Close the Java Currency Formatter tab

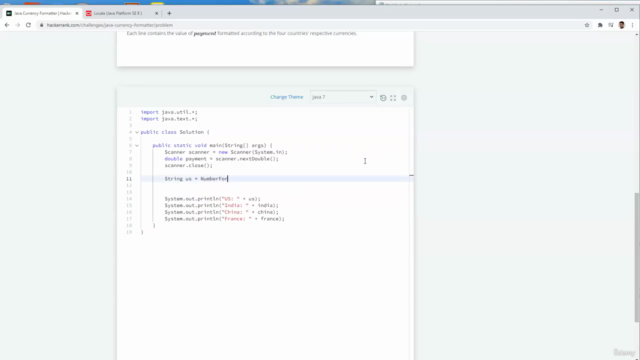click(77, 13)
